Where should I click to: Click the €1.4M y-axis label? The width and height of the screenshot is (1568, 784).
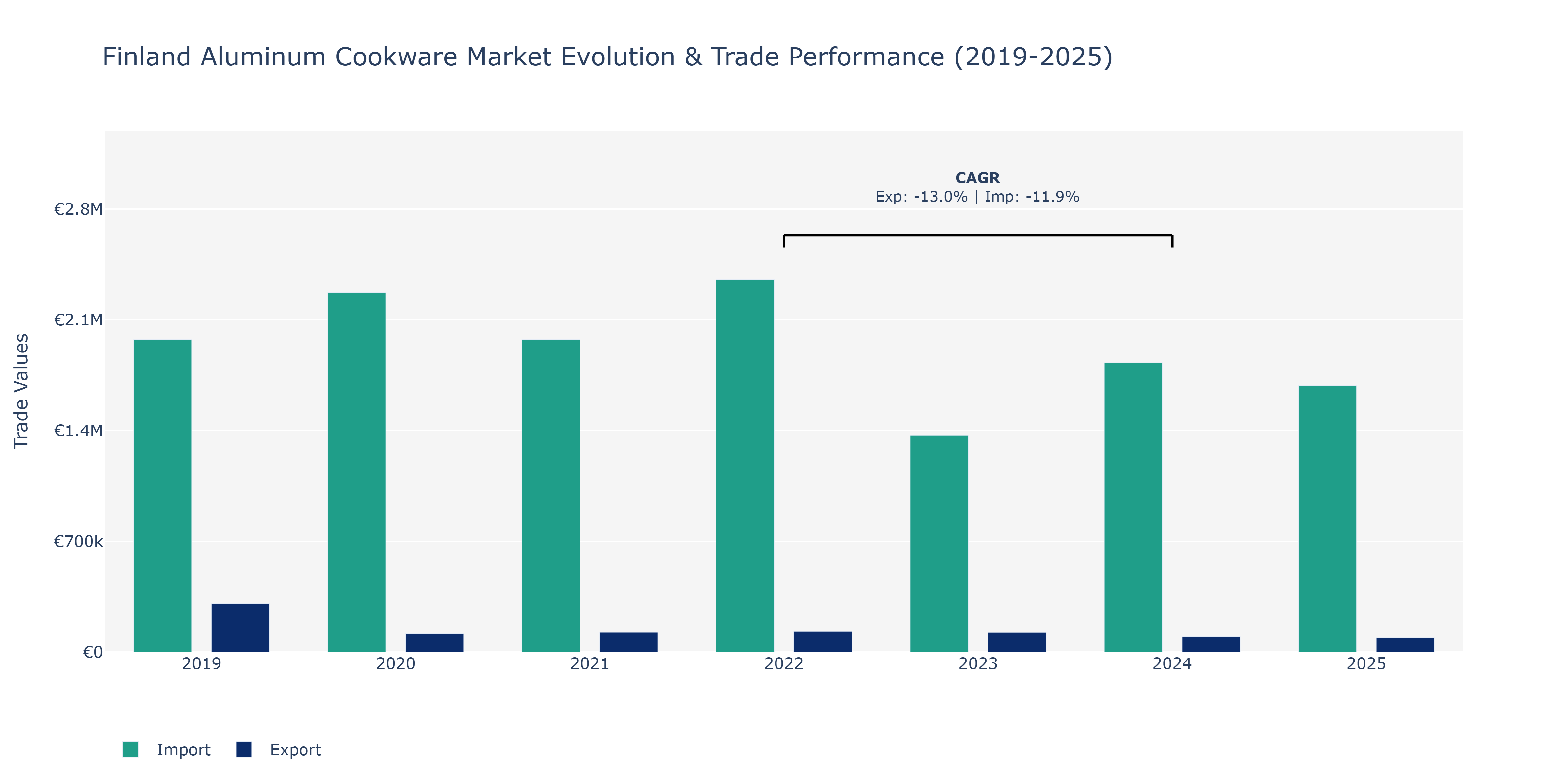(x=78, y=430)
